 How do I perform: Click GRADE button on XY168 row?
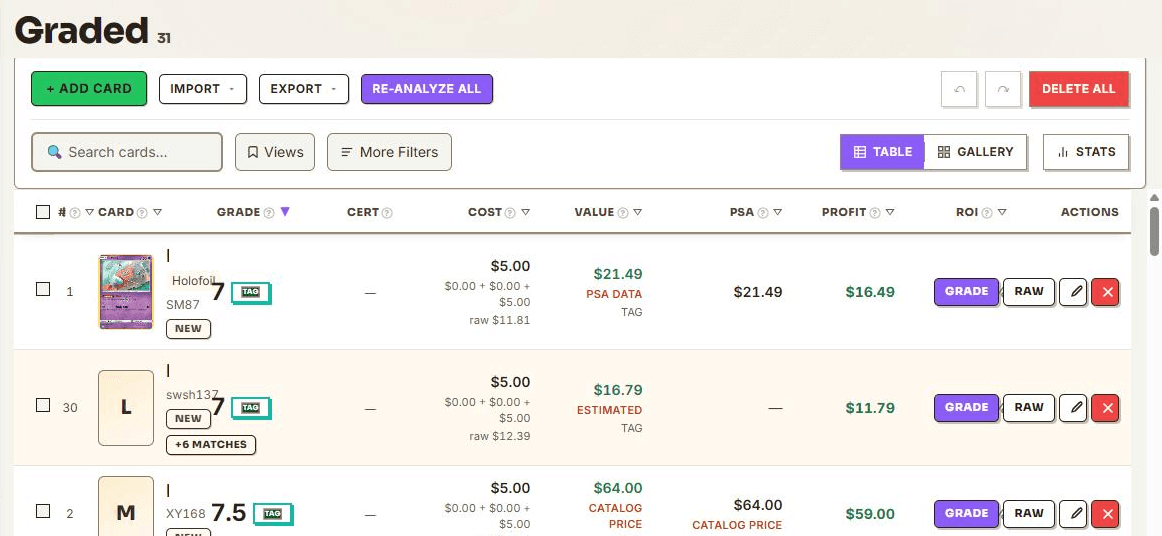[966, 513]
